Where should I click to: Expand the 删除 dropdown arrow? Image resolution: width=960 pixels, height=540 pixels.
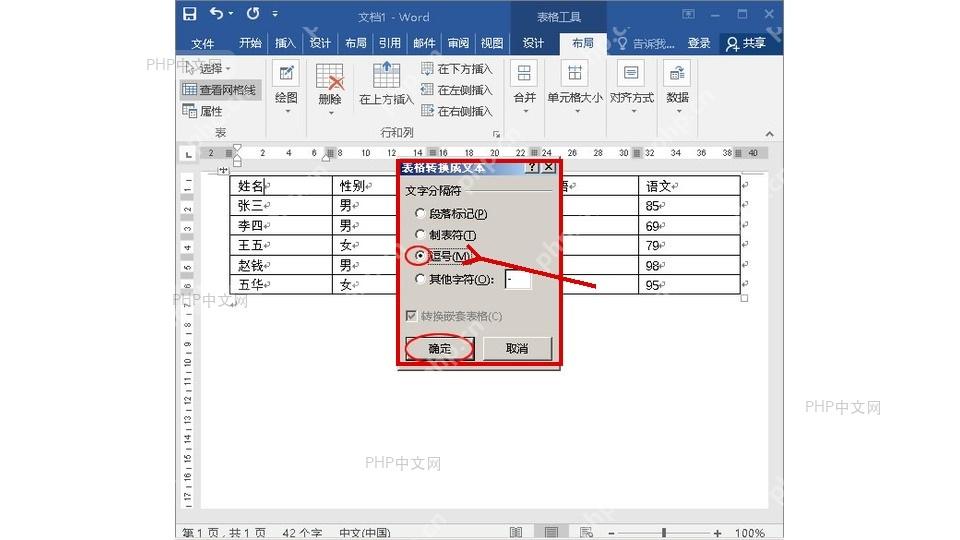click(331, 113)
